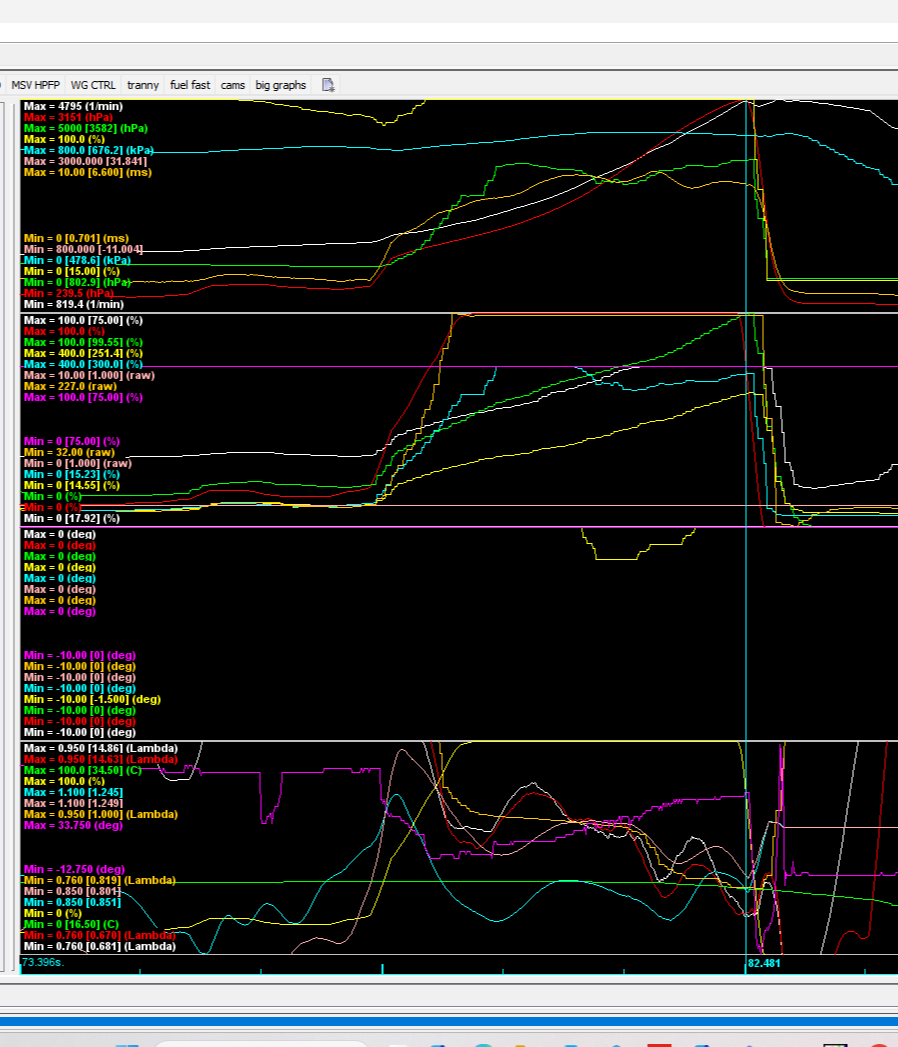This screenshot has height=1047, width=898.
Task: Switch to the MSV HPFP tab
Action: [x=35, y=85]
